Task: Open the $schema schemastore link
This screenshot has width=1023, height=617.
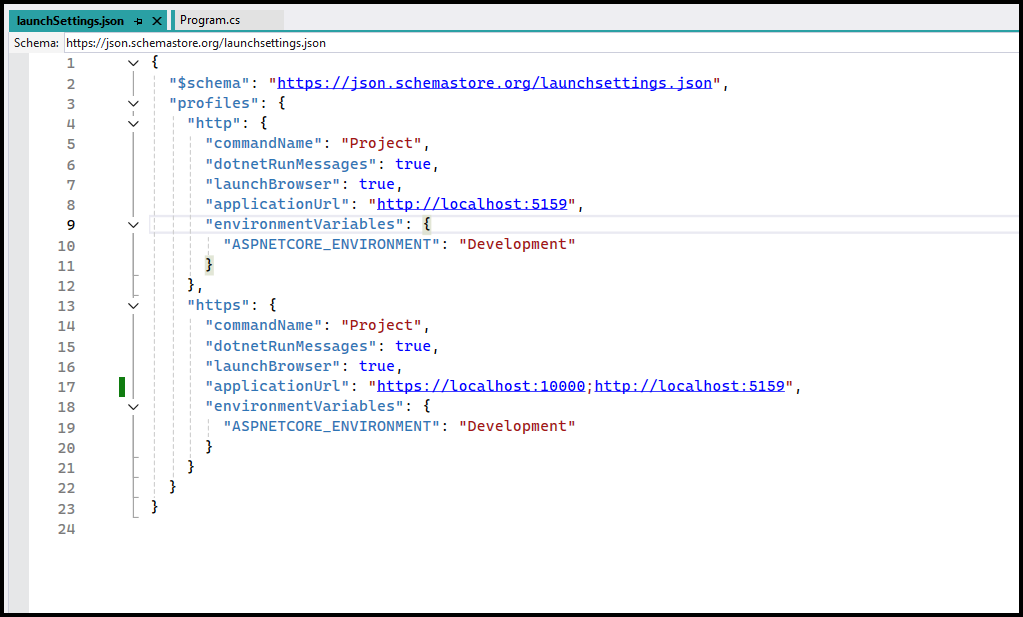Action: click(x=495, y=83)
